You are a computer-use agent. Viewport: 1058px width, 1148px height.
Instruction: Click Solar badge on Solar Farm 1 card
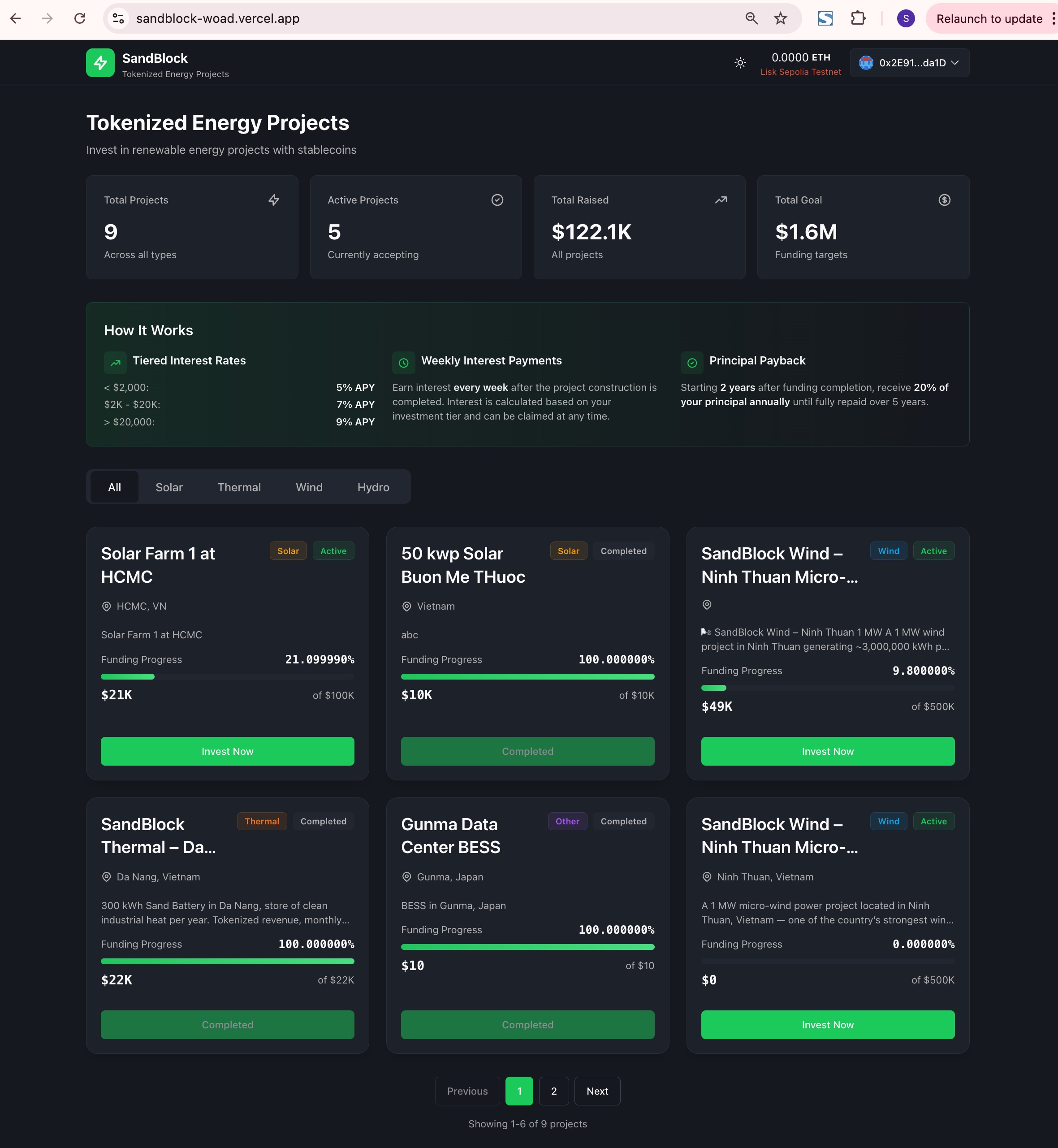coord(288,551)
